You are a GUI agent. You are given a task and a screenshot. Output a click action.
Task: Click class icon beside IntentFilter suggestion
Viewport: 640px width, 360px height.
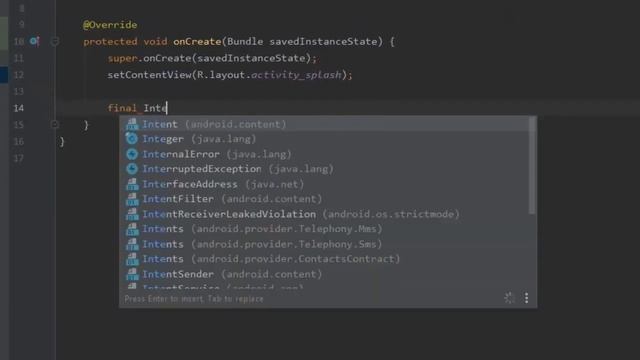pos(132,199)
